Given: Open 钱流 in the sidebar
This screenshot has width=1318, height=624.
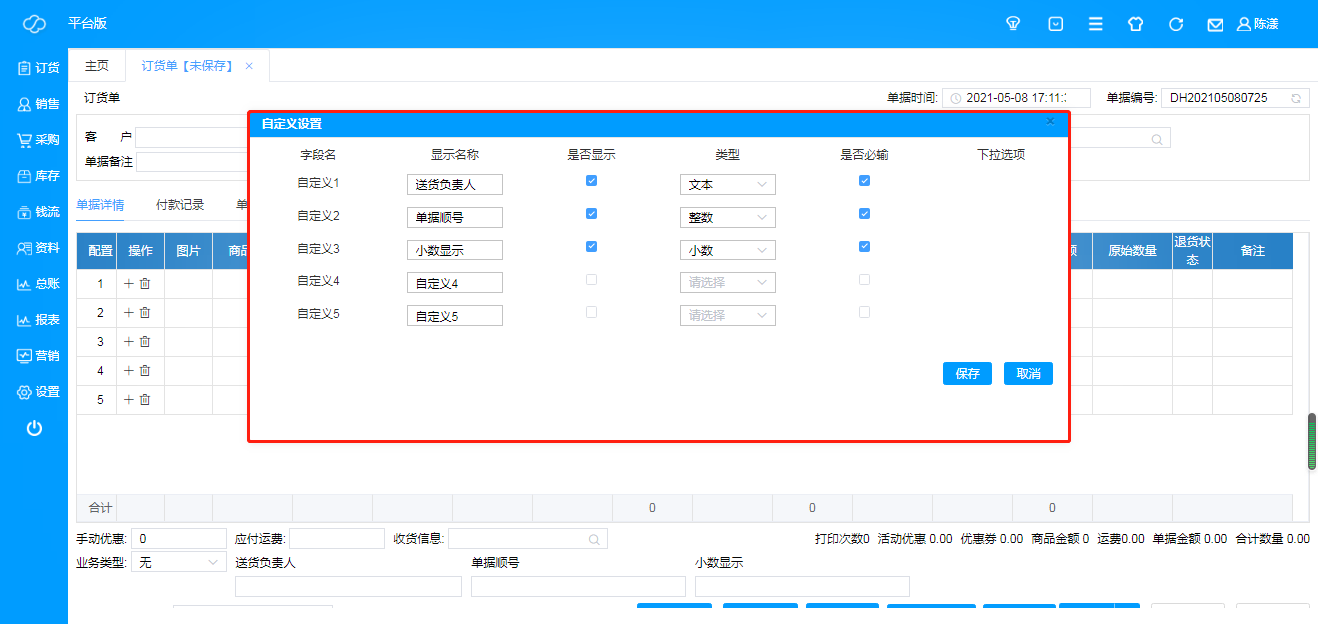Looking at the screenshot, I should click(x=38, y=212).
